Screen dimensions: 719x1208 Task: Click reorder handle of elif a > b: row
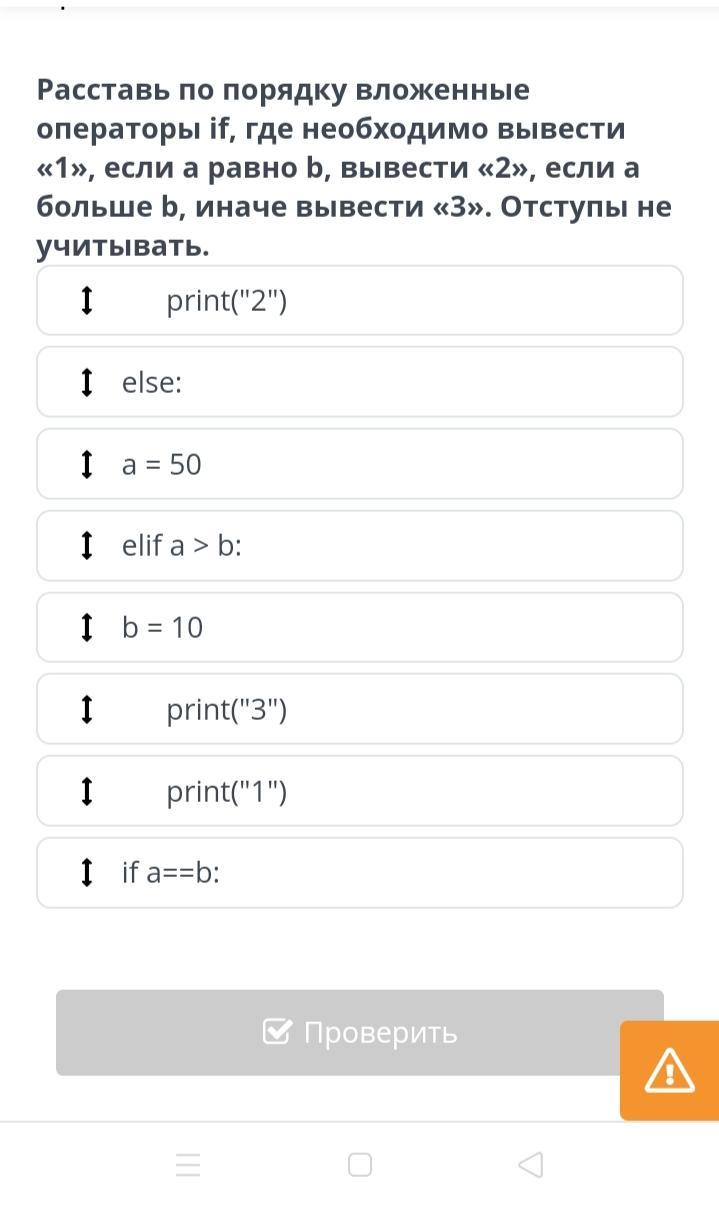pyautogui.click(x=87, y=546)
